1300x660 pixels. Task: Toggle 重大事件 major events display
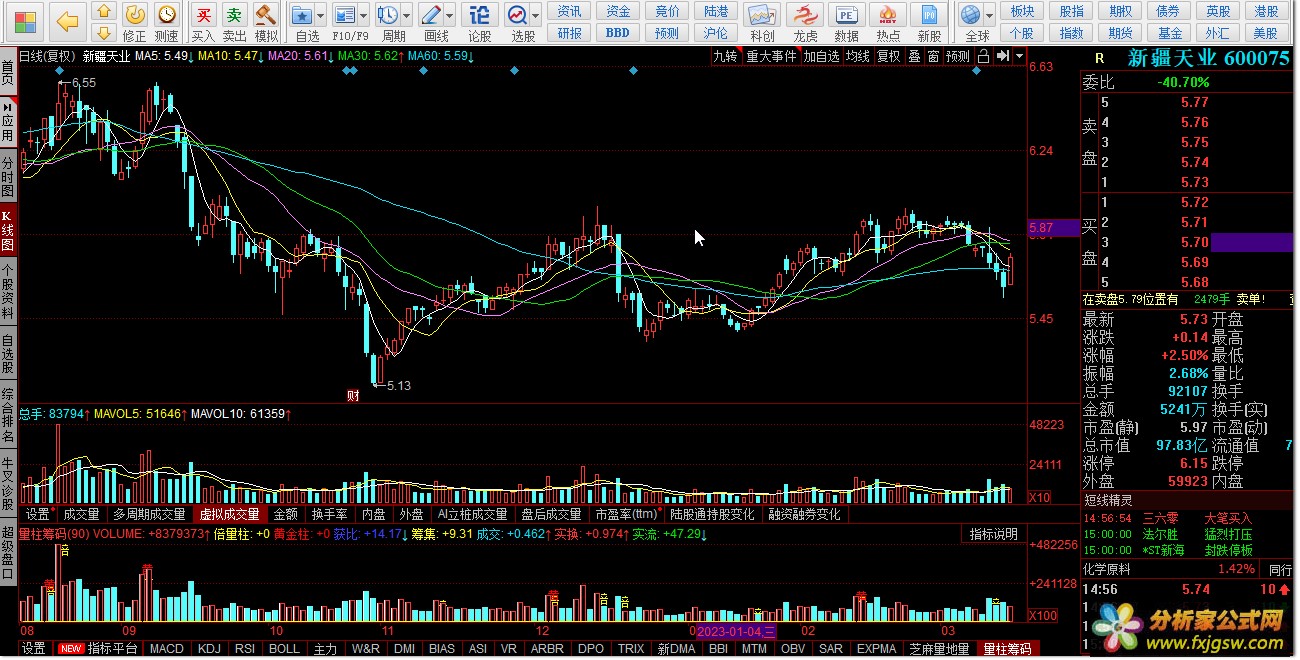click(771, 56)
